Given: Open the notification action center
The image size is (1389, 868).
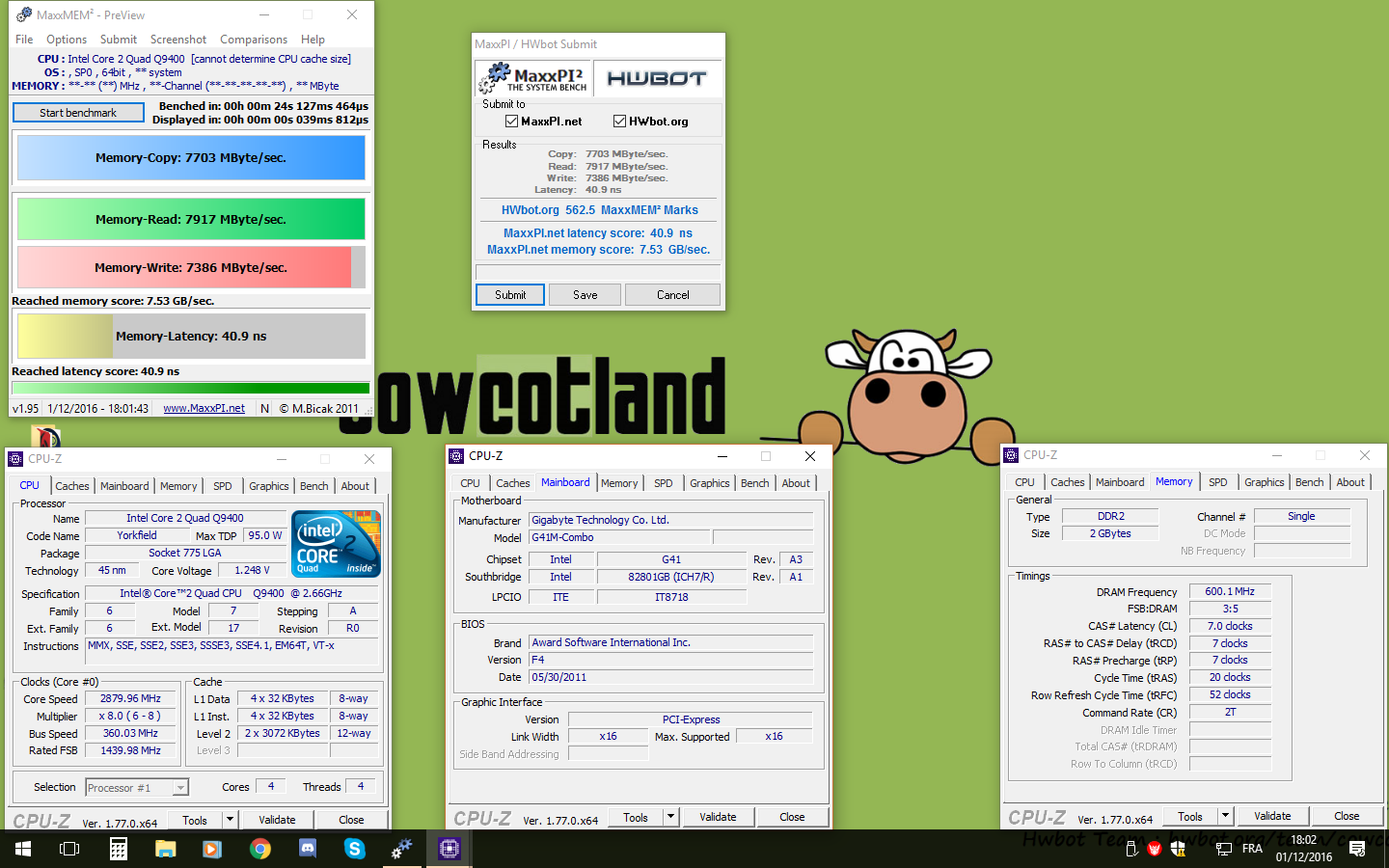Looking at the screenshot, I should click(x=1357, y=849).
